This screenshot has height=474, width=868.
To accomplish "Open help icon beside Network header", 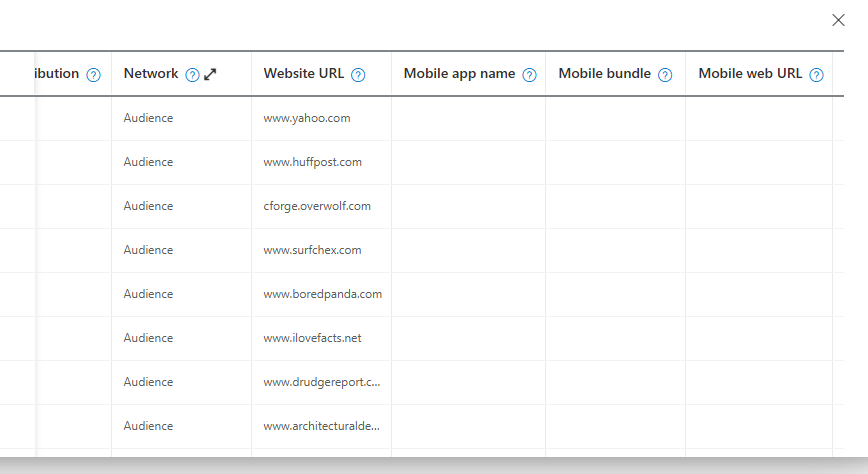I will [x=192, y=75].
